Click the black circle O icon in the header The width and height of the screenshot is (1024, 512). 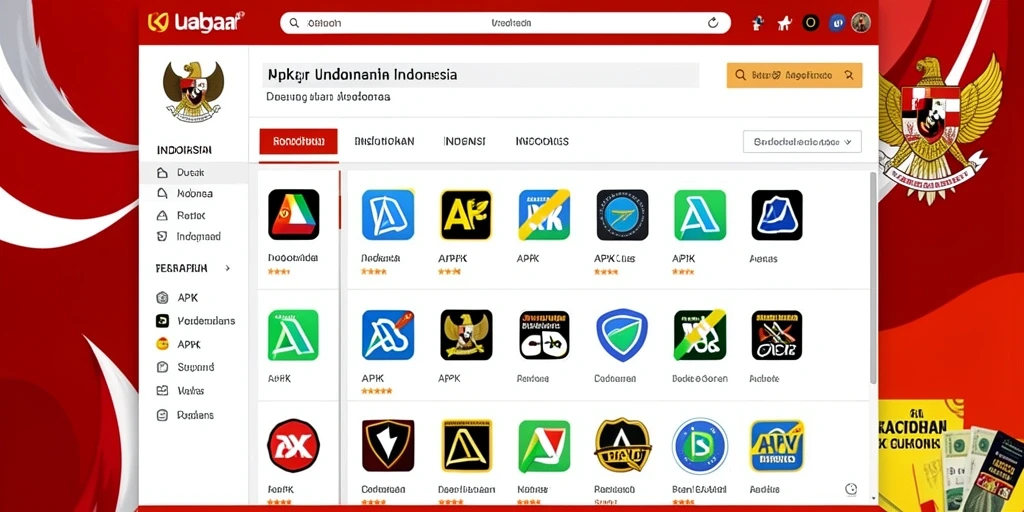point(810,23)
